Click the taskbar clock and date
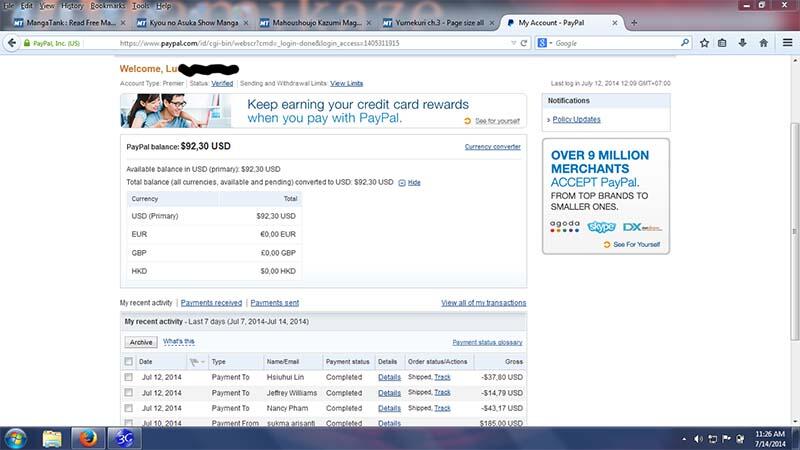 pyautogui.click(x=770, y=439)
